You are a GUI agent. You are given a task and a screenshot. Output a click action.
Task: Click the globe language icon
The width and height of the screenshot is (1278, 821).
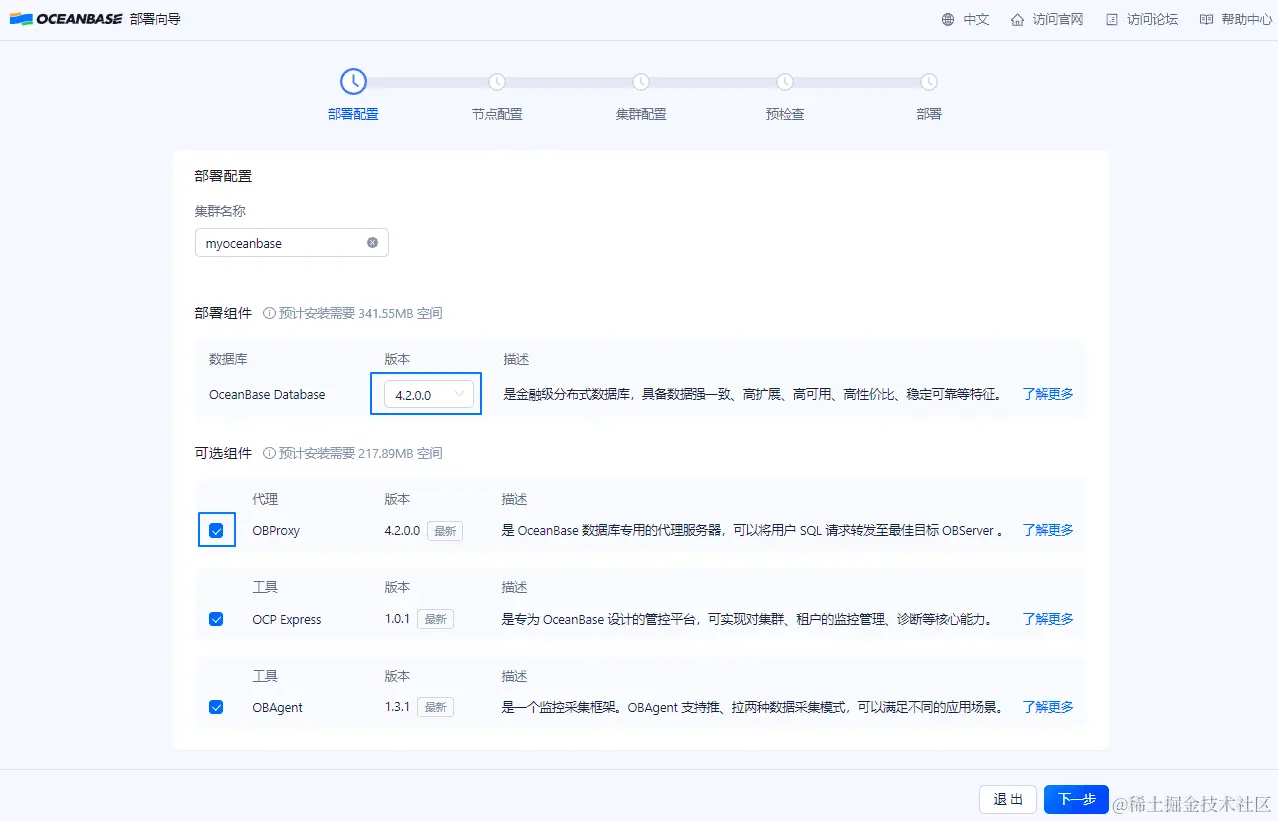[948, 19]
